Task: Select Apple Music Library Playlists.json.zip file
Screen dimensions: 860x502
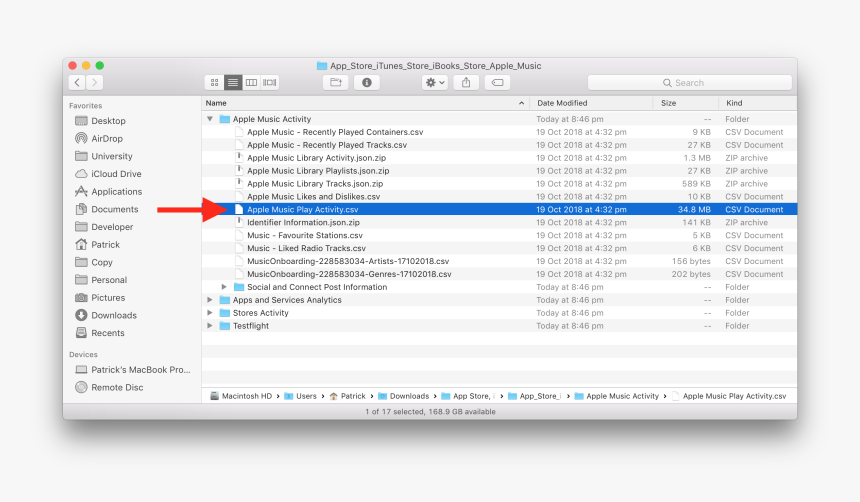Action: click(318, 171)
